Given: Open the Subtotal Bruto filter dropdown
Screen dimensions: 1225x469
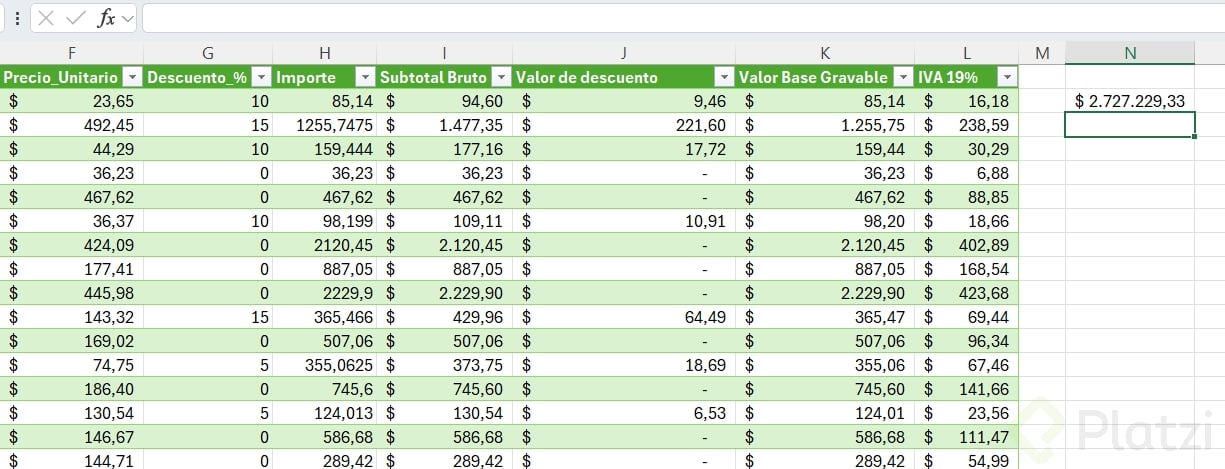Looking at the screenshot, I should tap(502, 77).
